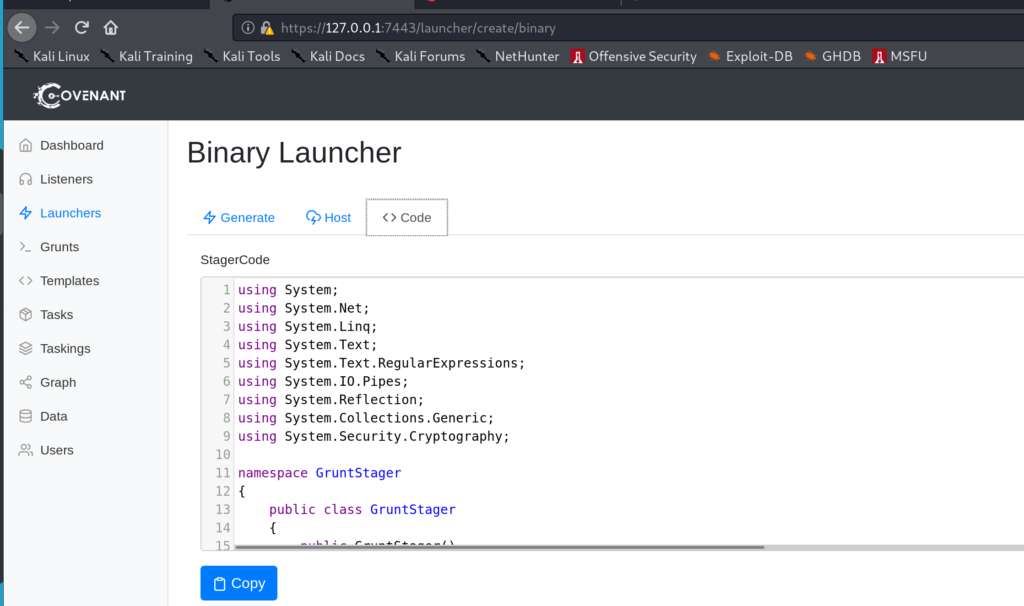Click the Grunts terminal prompt icon
The image size is (1024, 606).
point(25,247)
